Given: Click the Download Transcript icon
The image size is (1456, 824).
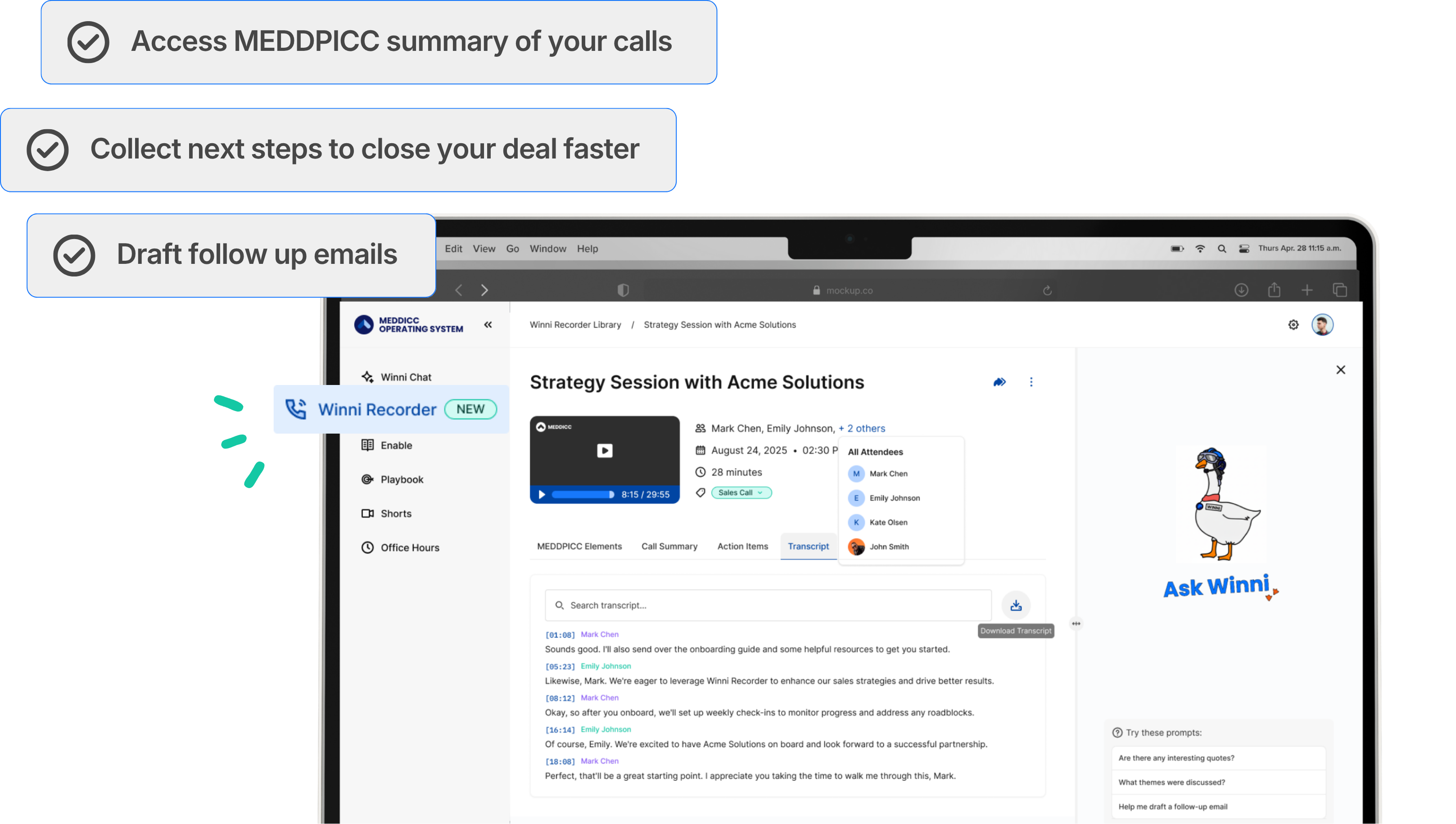Looking at the screenshot, I should tap(1016, 604).
